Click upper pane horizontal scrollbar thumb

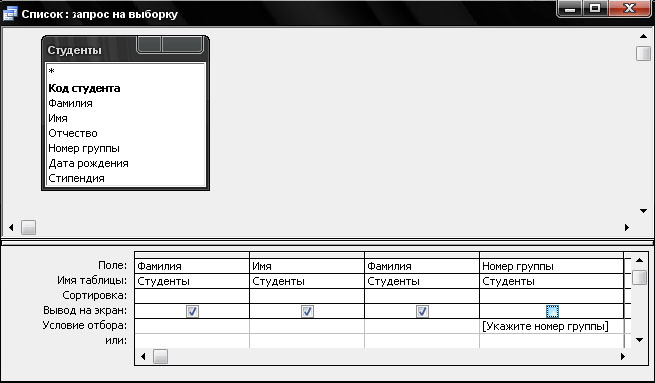28,228
